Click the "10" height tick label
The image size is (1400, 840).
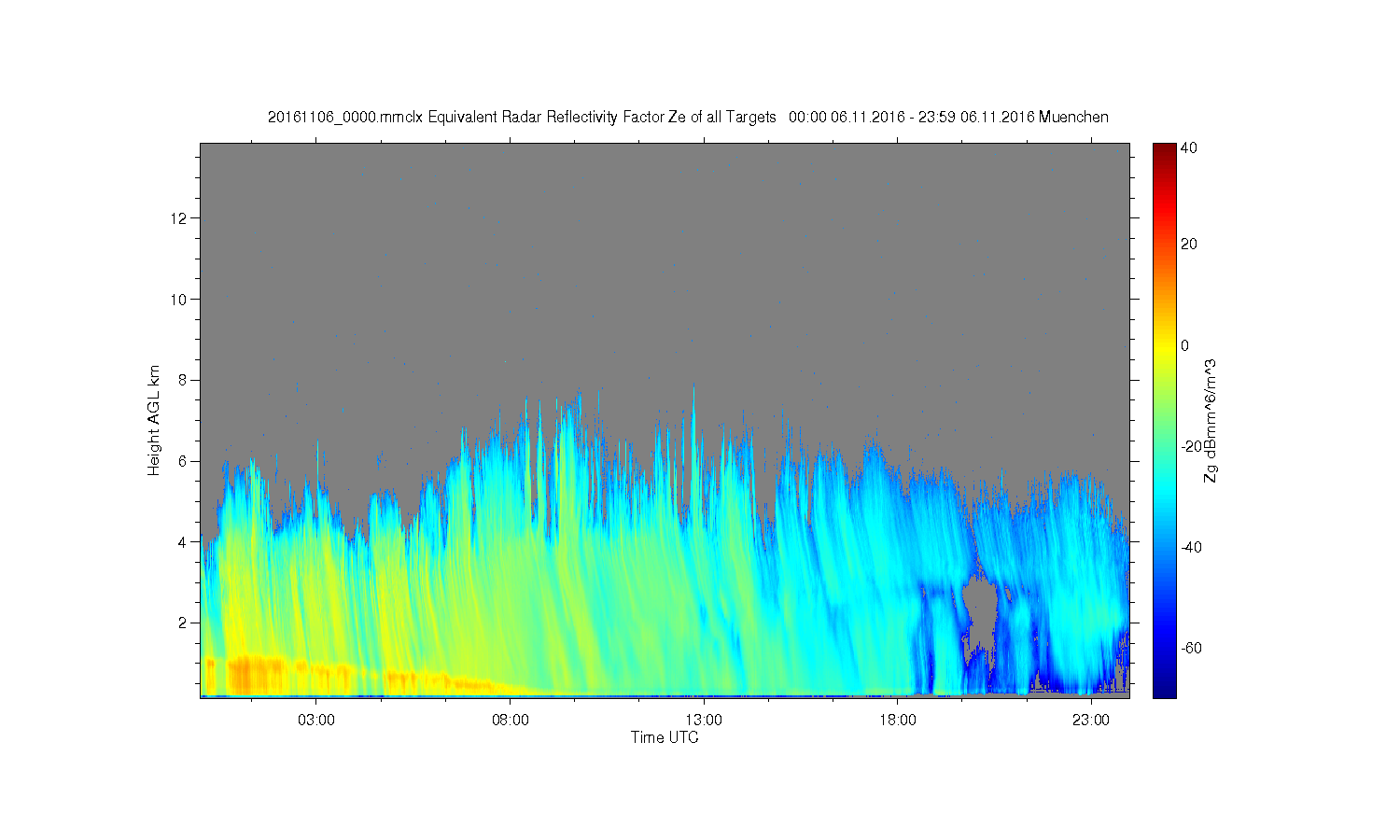click(x=181, y=299)
